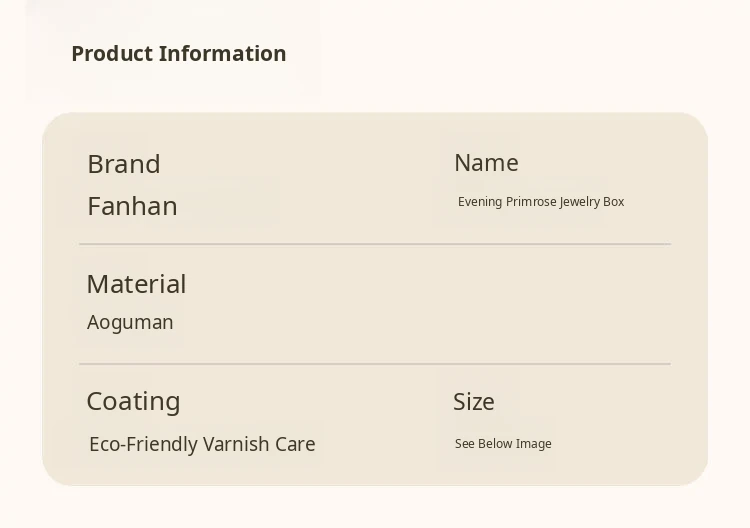Click the Eco-Friendly Varnish Care text

click(202, 444)
